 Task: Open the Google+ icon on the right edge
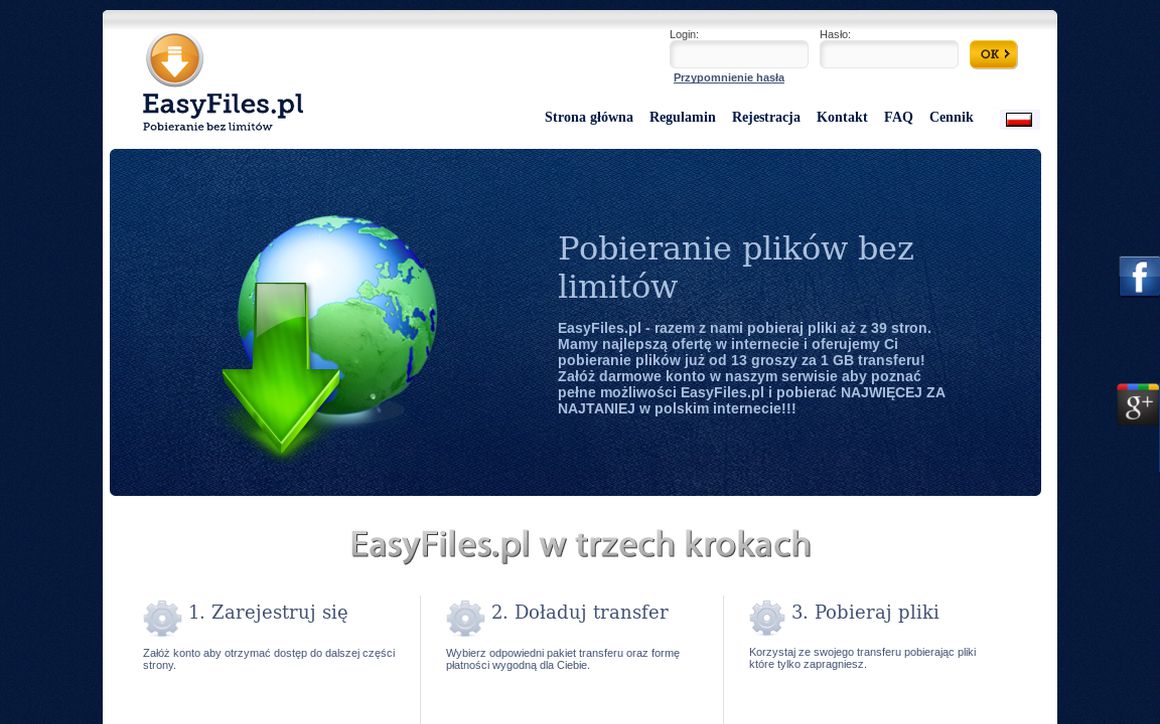[1138, 404]
